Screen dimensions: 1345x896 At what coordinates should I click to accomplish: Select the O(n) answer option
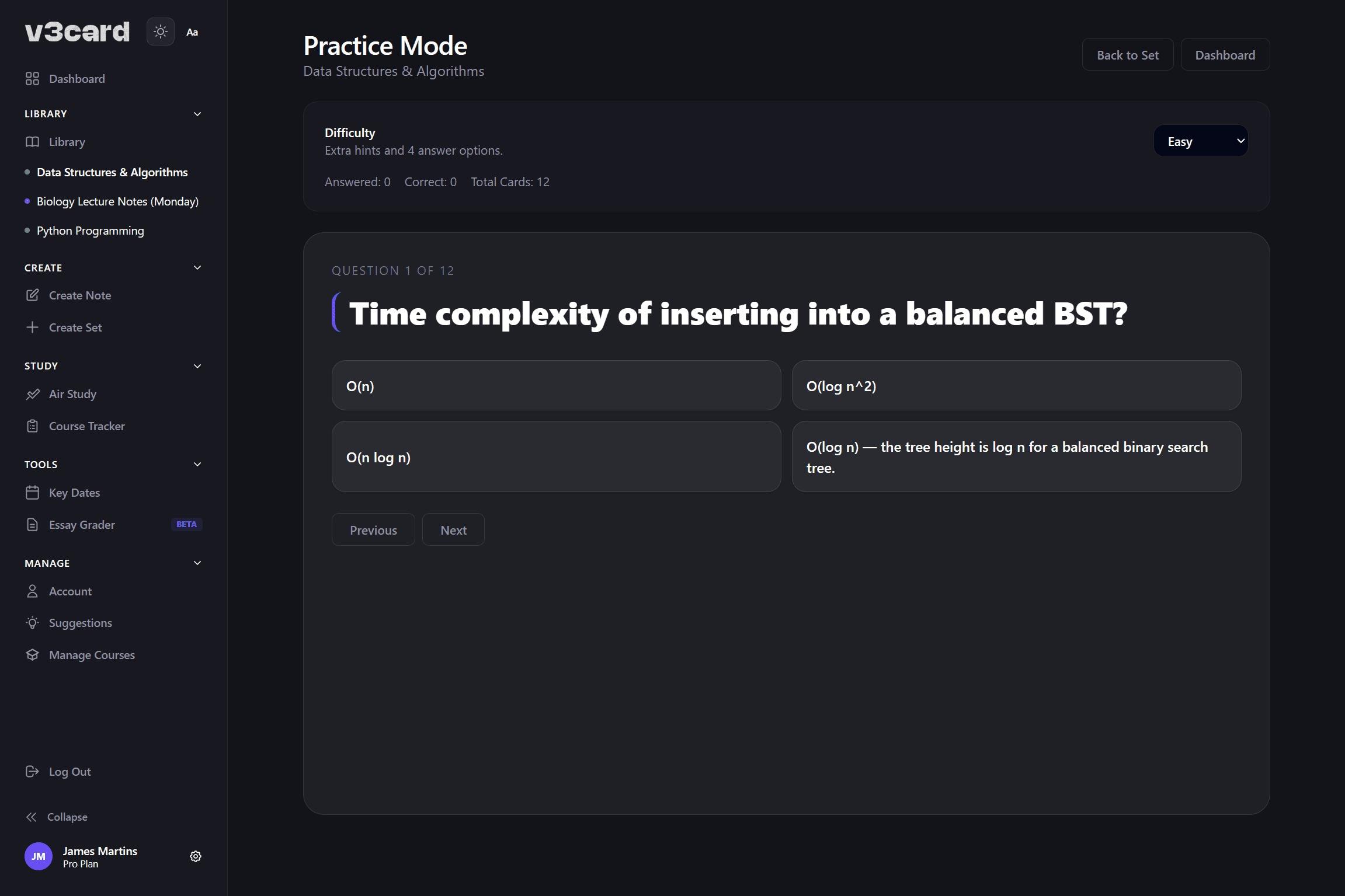point(556,385)
